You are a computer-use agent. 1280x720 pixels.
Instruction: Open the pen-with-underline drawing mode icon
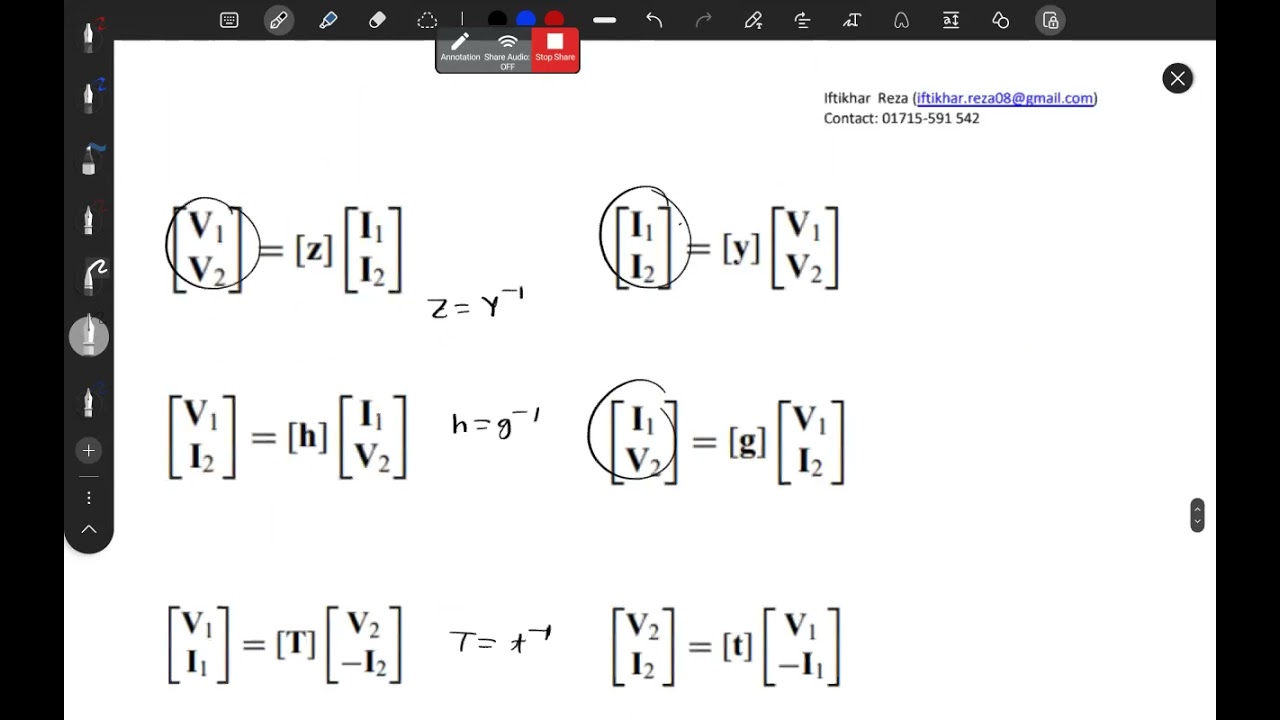point(753,20)
